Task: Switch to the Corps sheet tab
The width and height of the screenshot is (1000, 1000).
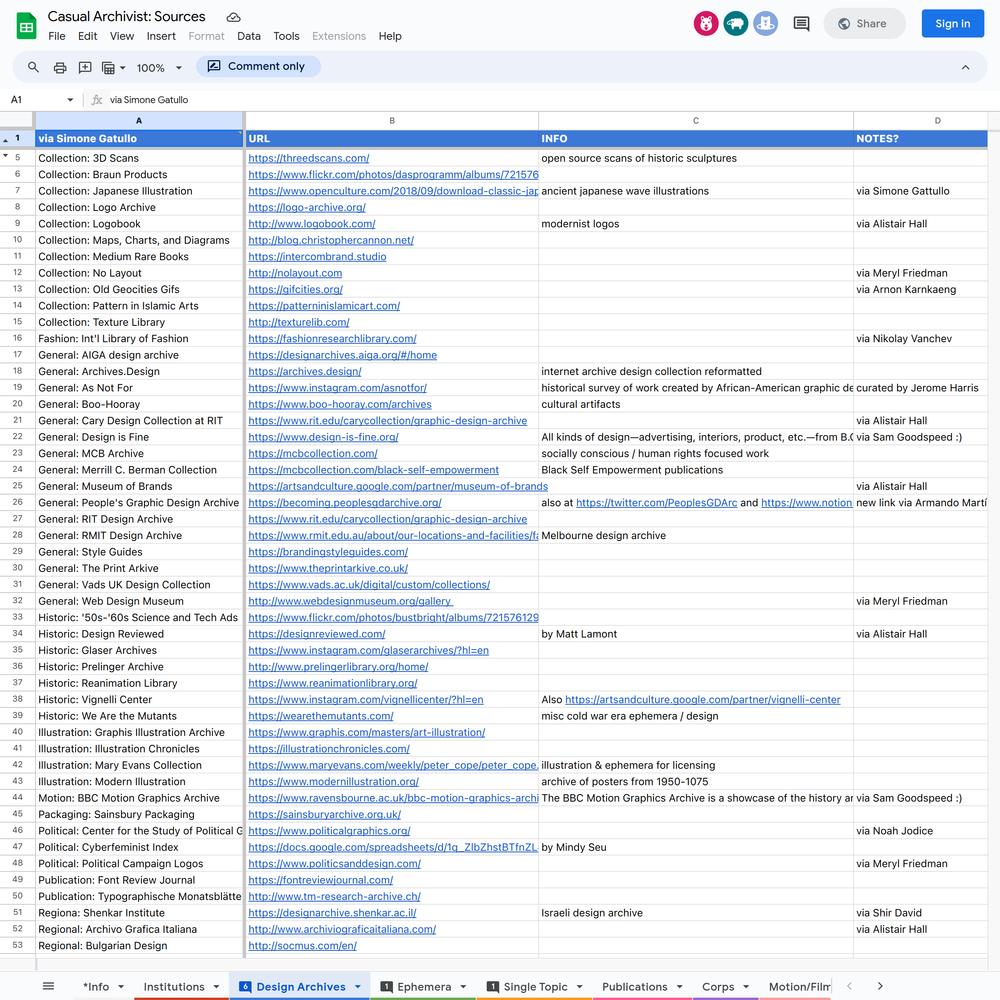Action: 718,987
